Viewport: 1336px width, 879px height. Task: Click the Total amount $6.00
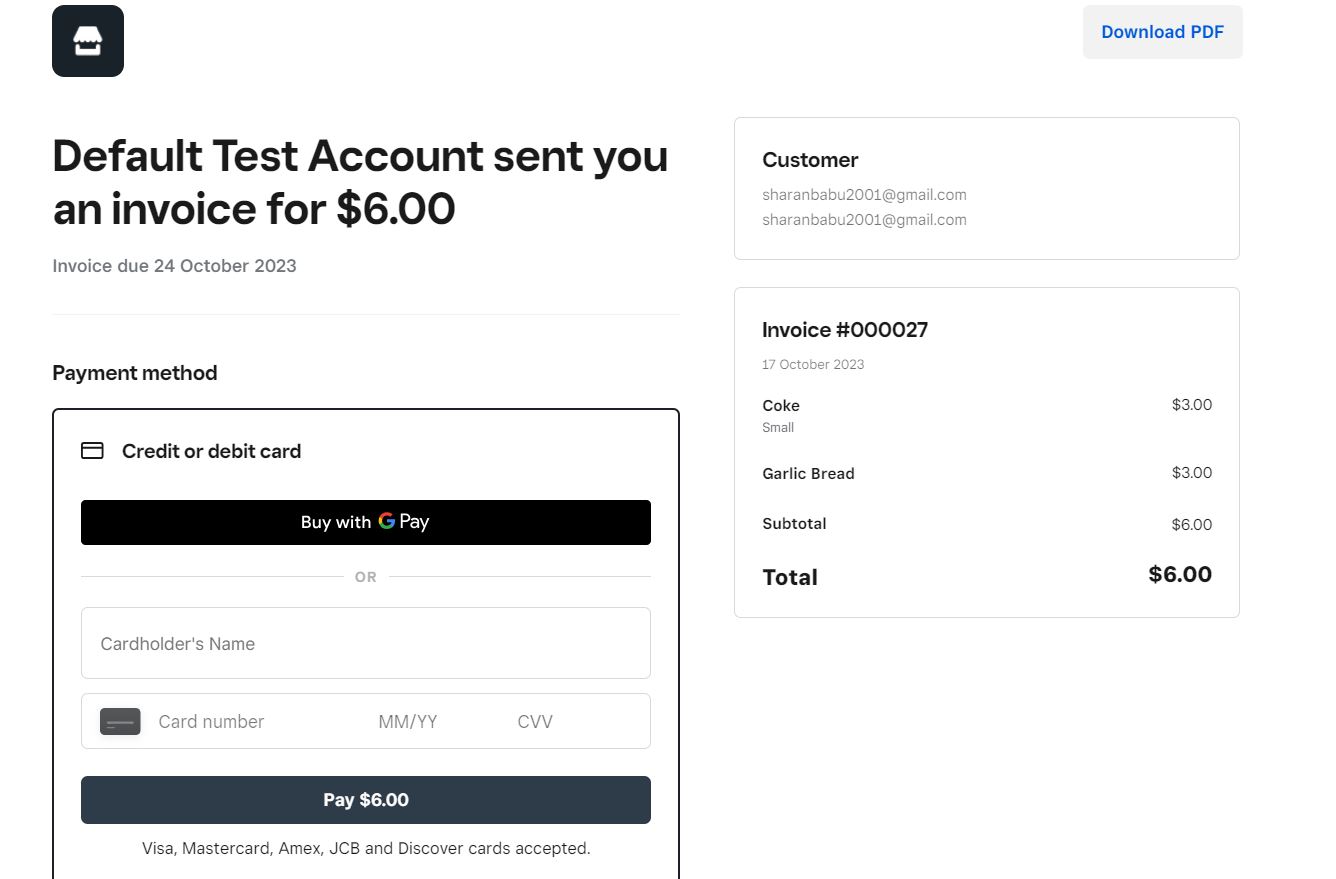point(1180,575)
